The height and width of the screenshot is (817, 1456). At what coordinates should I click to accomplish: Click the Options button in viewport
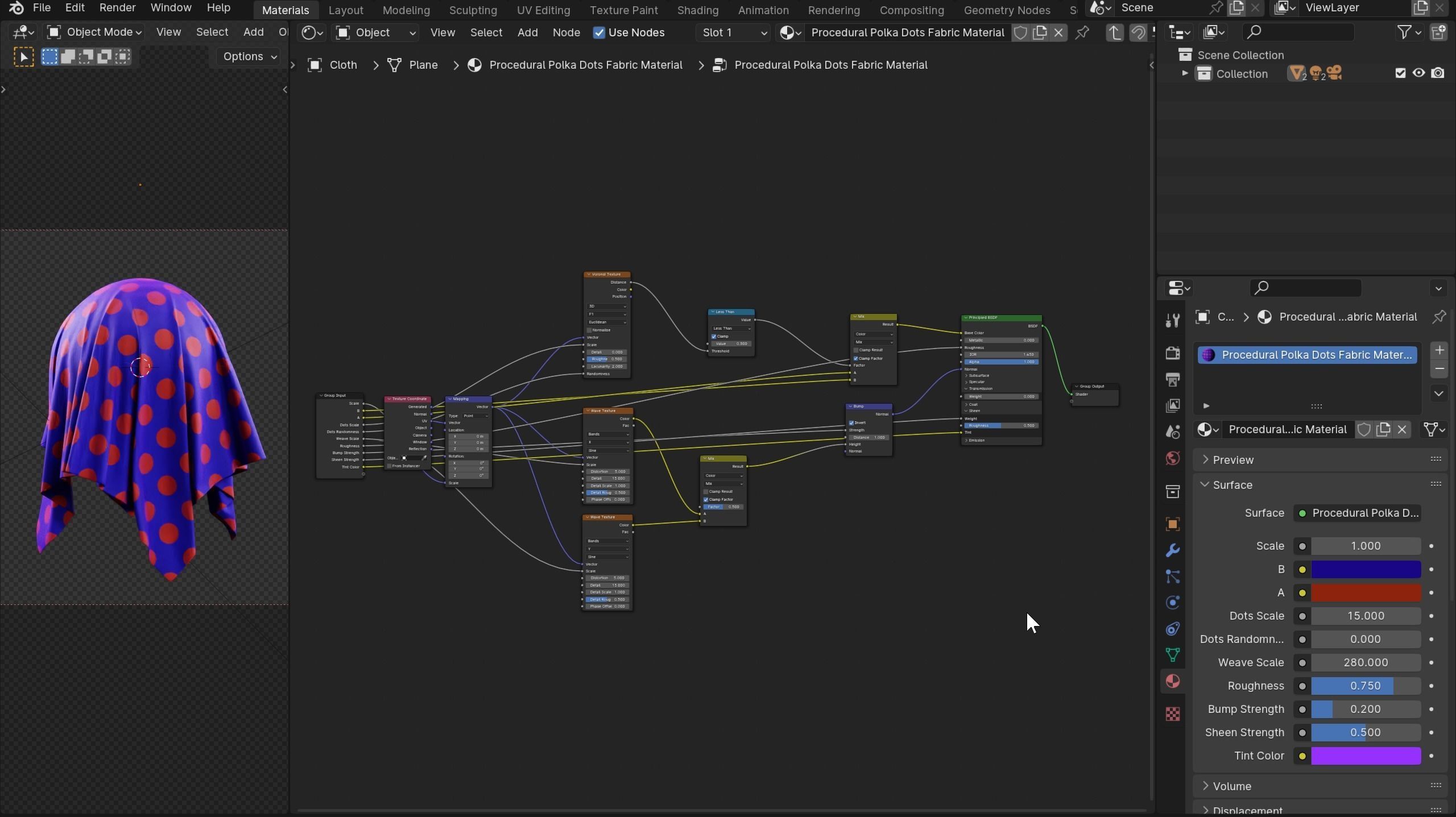pos(249,56)
